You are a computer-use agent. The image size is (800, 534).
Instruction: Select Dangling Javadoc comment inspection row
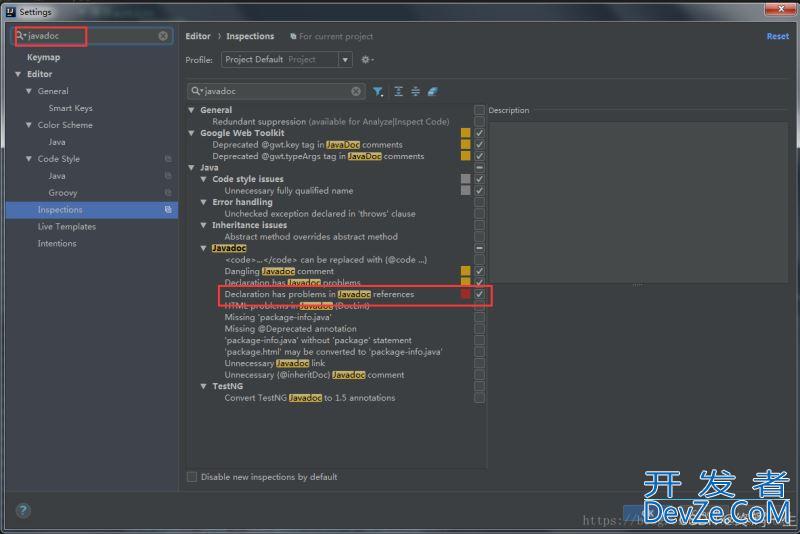pos(279,271)
